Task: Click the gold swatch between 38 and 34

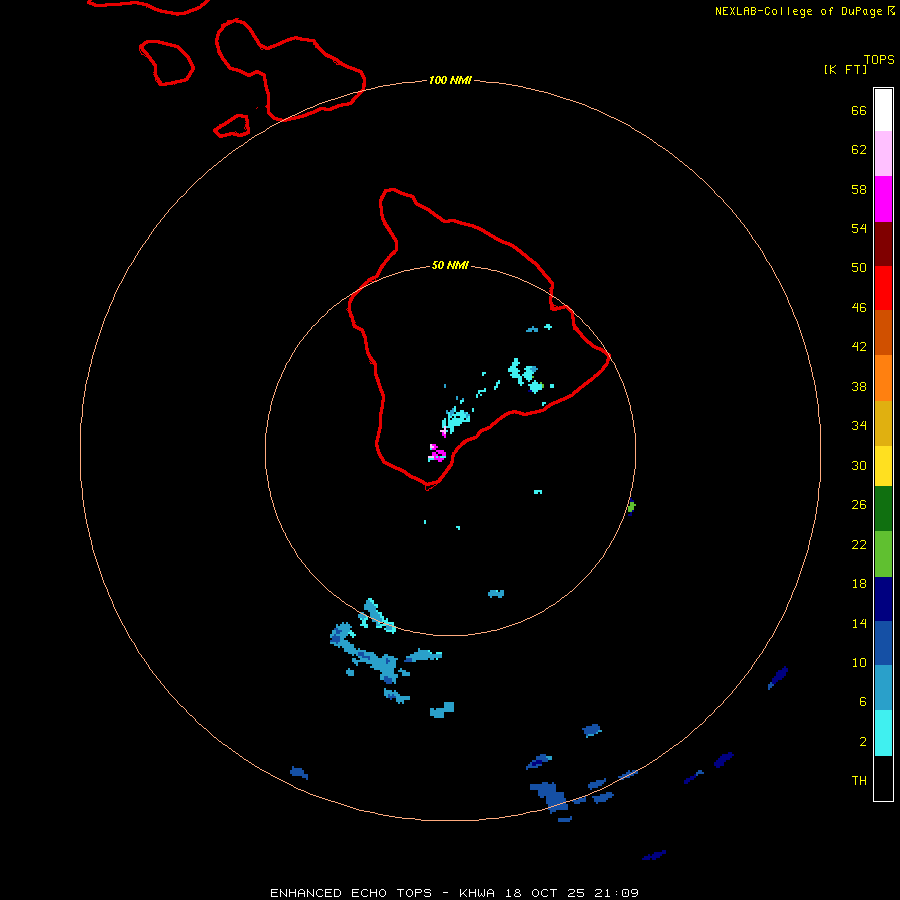Action: 883,423
